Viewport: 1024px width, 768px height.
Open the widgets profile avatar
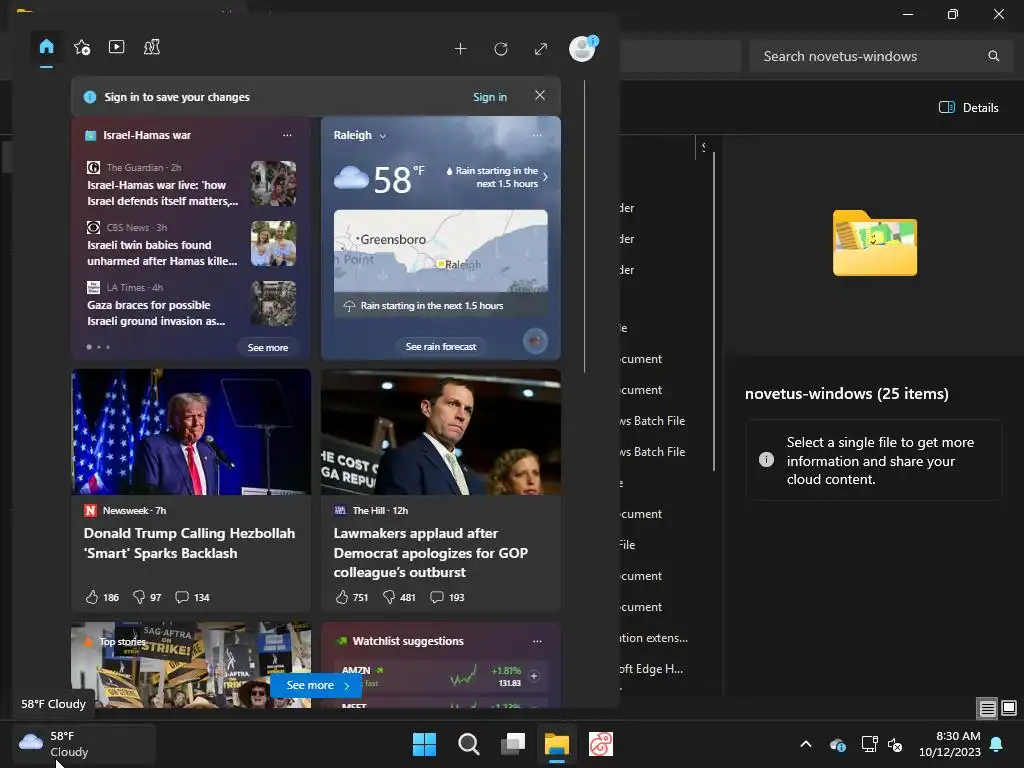tap(582, 49)
